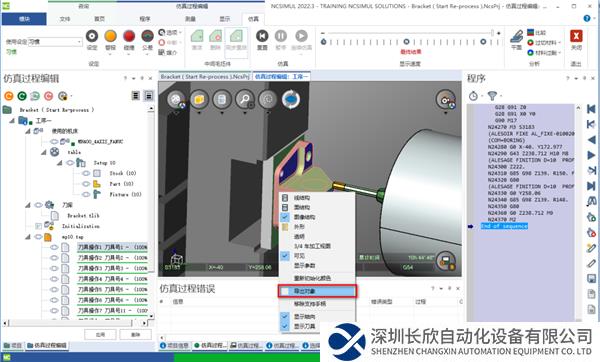Screen dimensions: 600x362
Task: Click the blue module button at top left
Action: pyautogui.click(x=24, y=19)
